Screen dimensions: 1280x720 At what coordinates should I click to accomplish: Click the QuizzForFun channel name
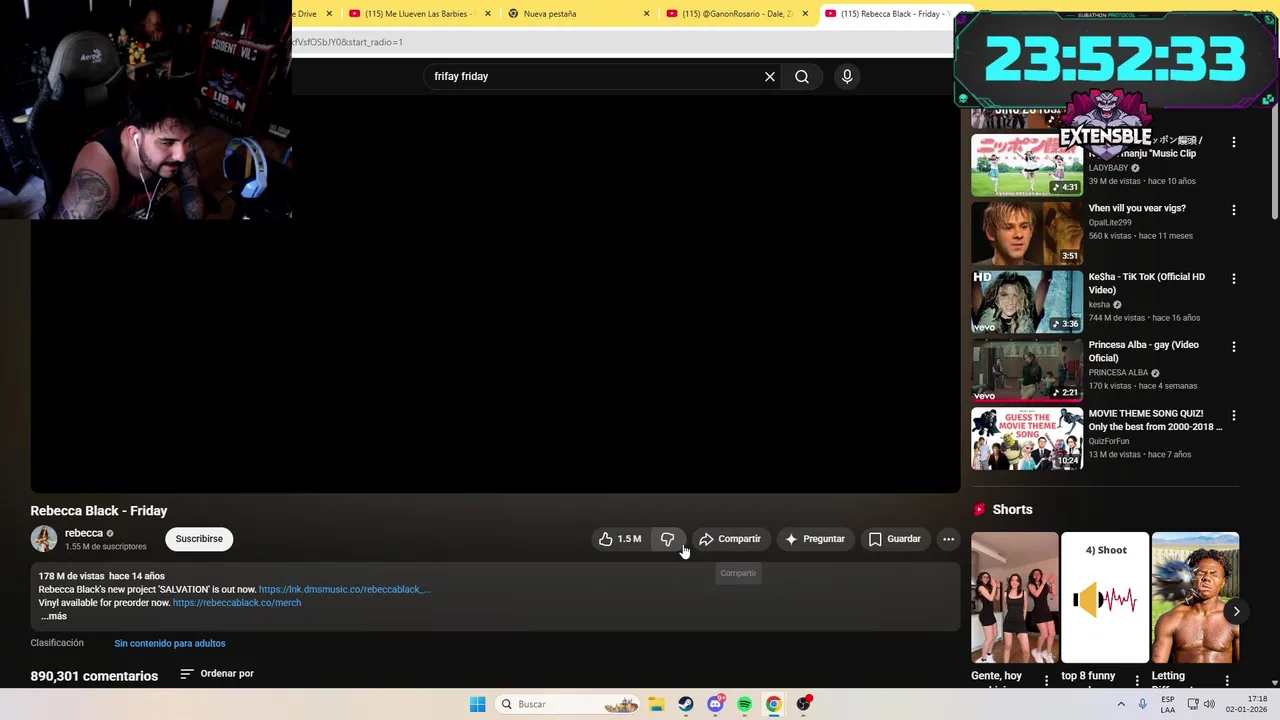pyautogui.click(x=1109, y=441)
